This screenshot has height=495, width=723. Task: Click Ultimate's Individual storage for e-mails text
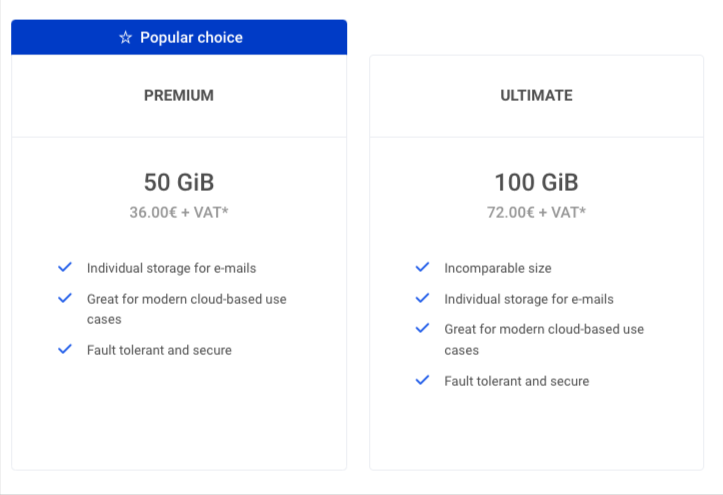tap(529, 299)
